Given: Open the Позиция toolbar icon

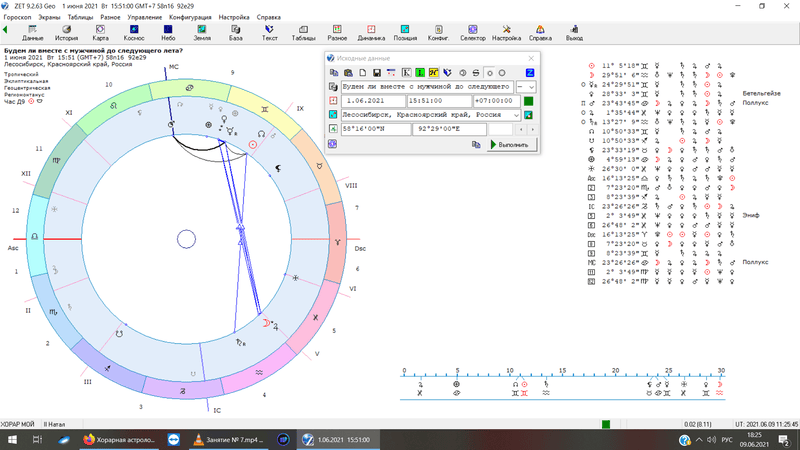Looking at the screenshot, I should click(405, 32).
